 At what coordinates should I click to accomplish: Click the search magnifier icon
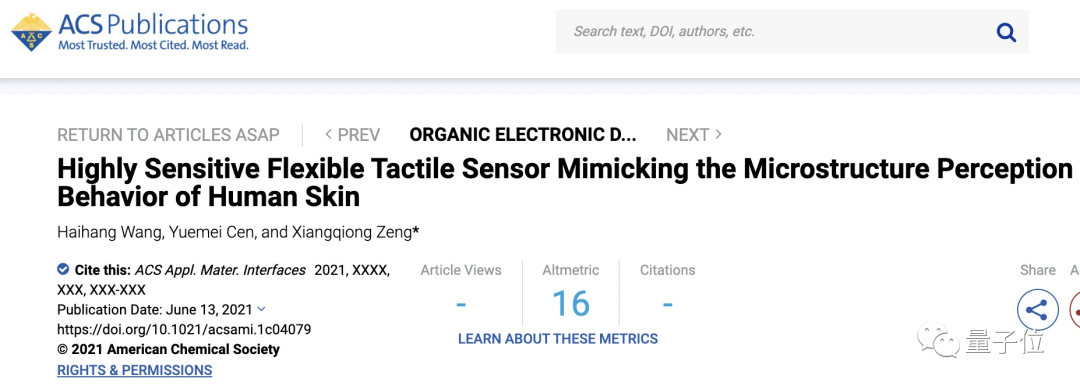coord(1006,32)
